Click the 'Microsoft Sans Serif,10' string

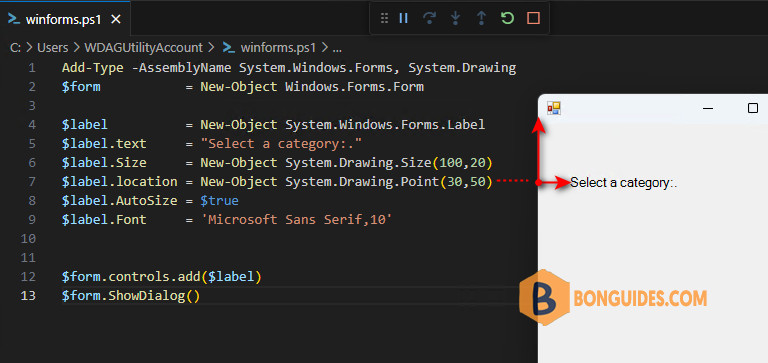[x=296, y=220]
